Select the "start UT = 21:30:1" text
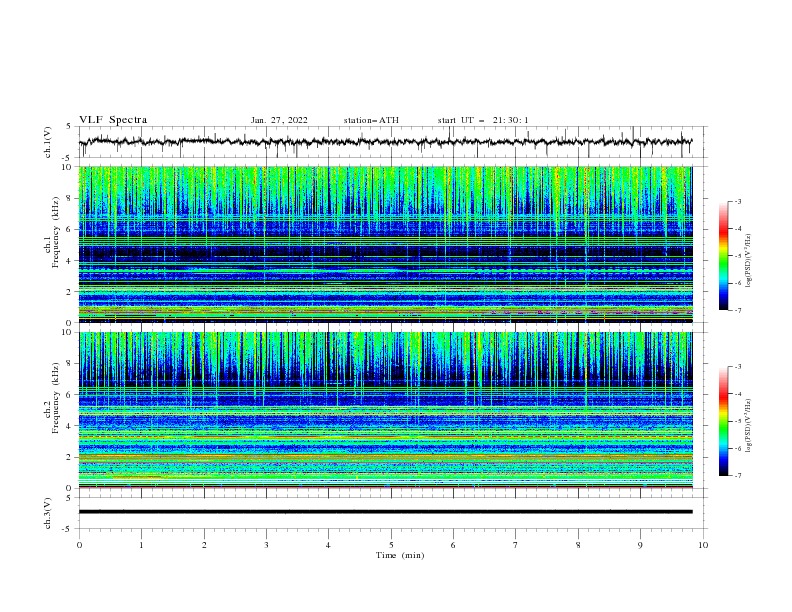 [x=483, y=120]
